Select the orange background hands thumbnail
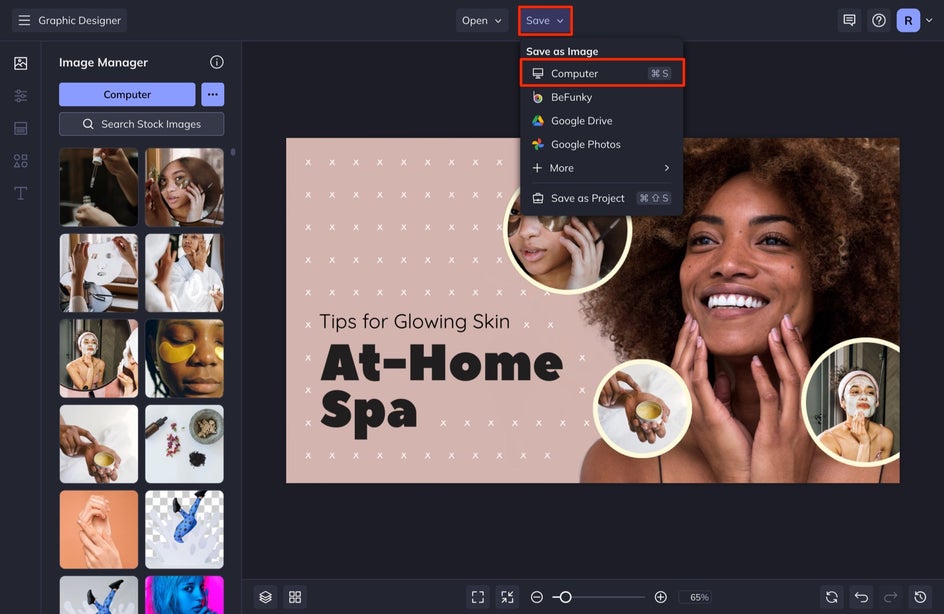This screenshot has height=614, width=944. click(x=99, y=529)
